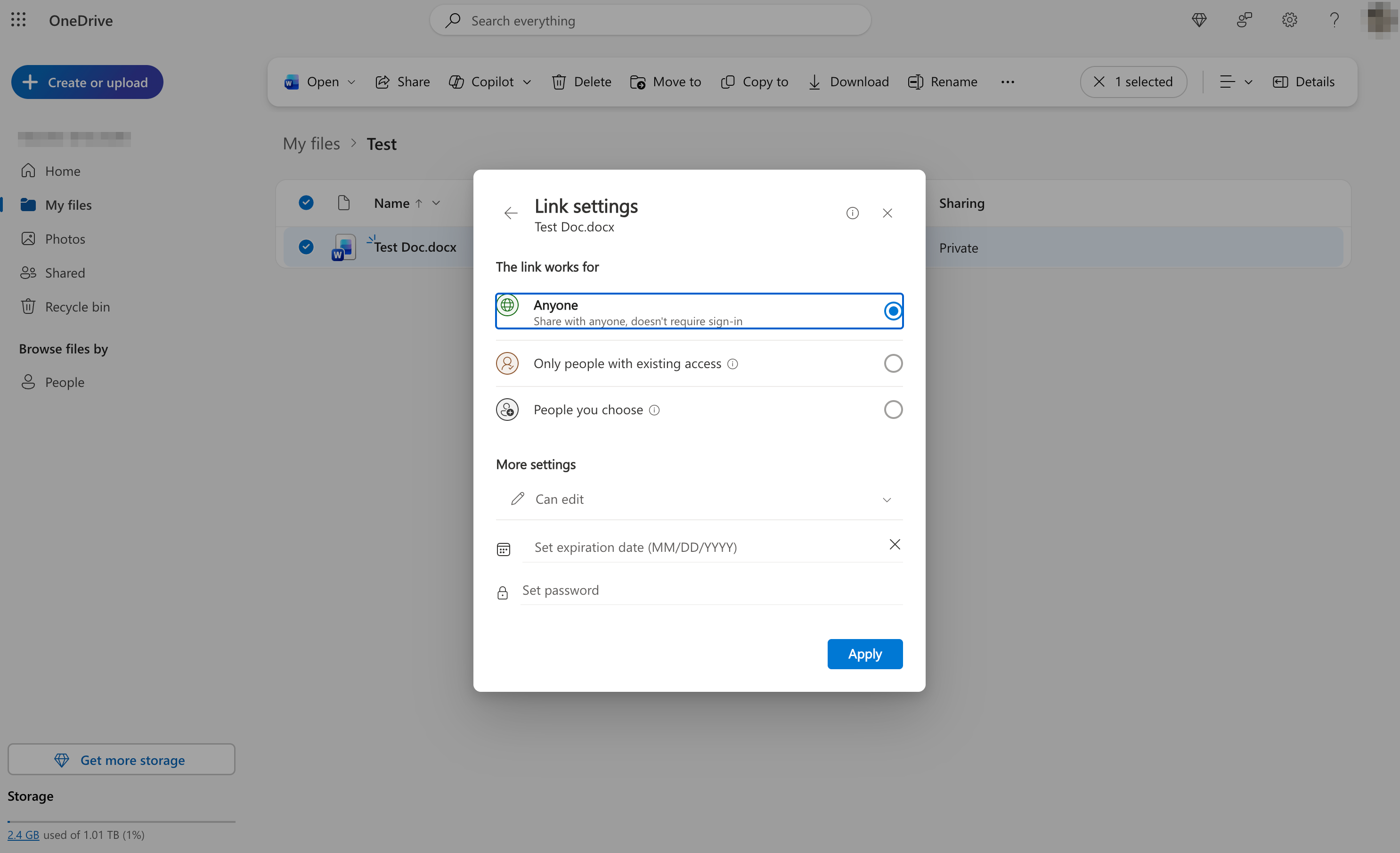
Task: Click Download in the toolbar
Action: tap(848, 82)
